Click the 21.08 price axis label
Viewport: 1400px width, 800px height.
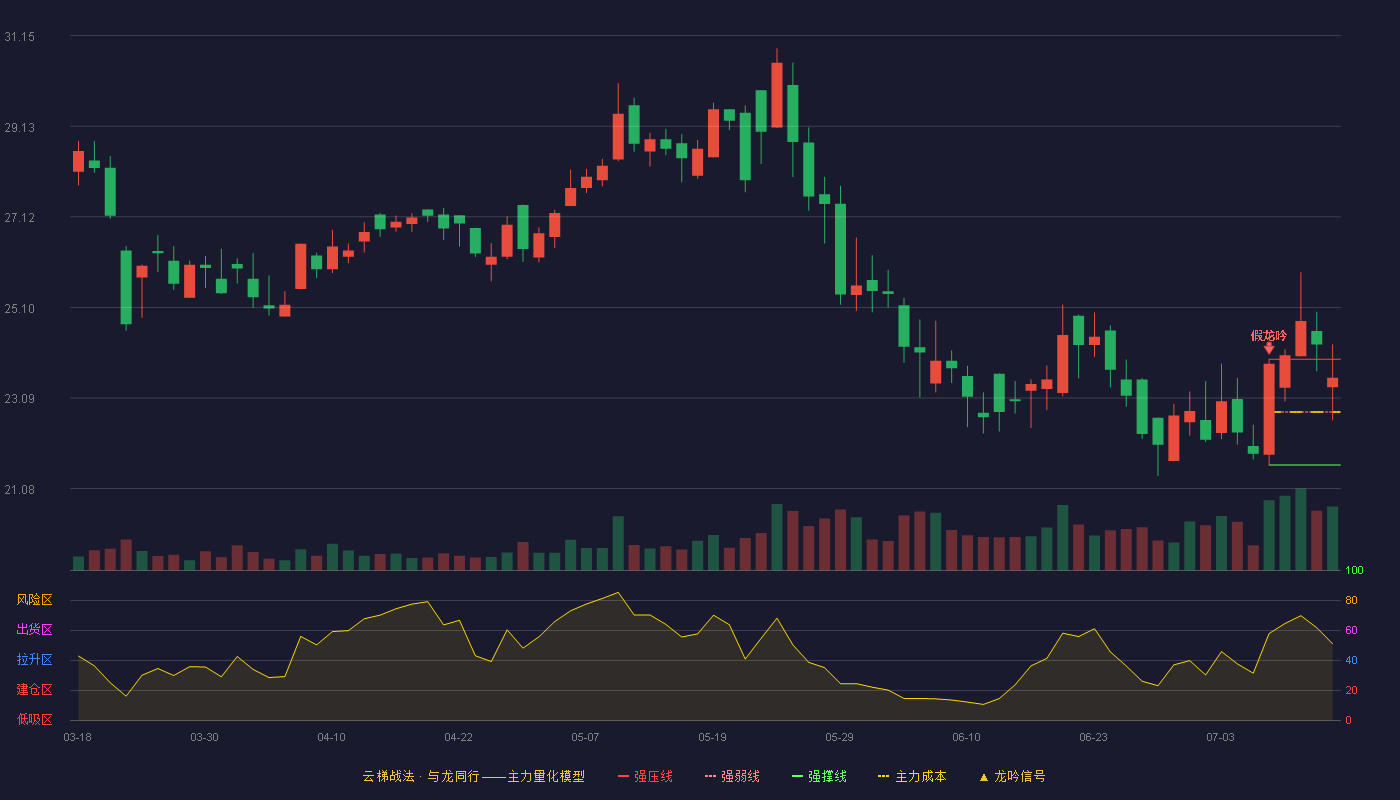tap(19, 490)
